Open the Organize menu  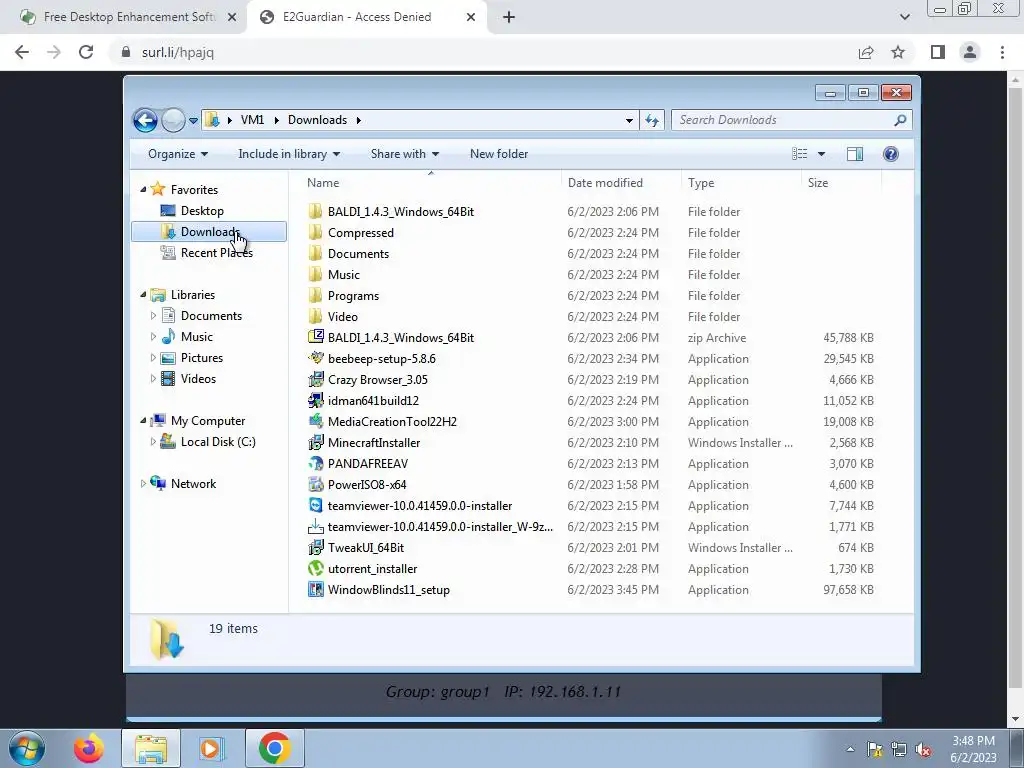178,154
